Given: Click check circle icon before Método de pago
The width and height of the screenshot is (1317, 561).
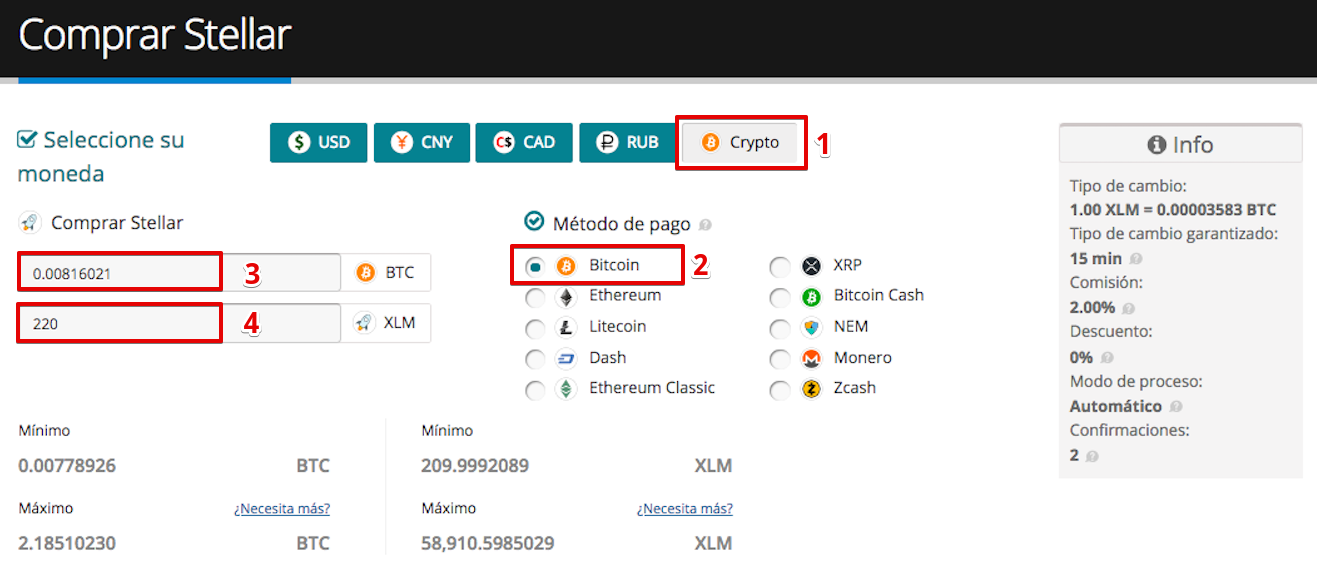Looking at the screenshot, I should point(534,221).
